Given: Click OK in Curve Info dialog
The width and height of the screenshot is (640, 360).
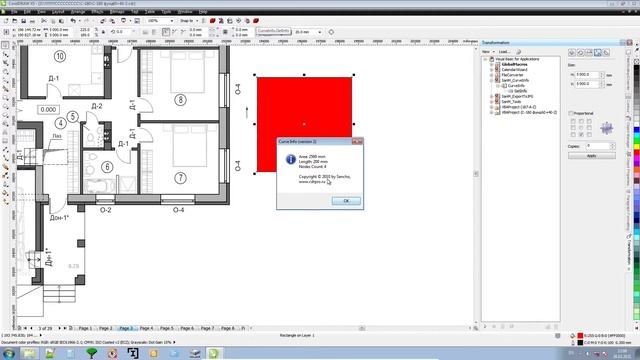Looking at the screenshot, I should click(x=346, y=201).
